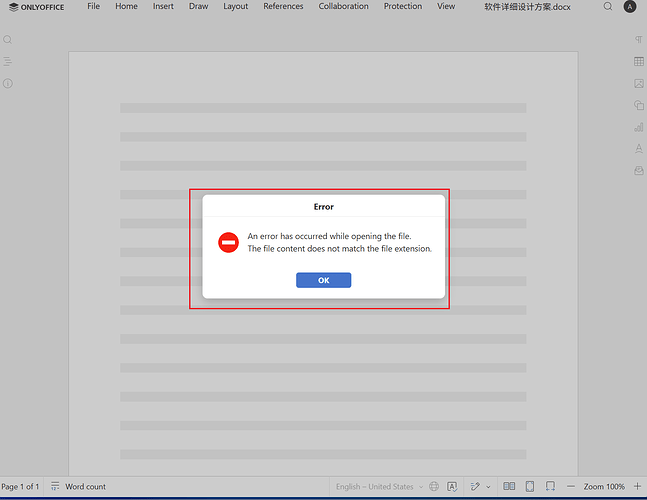This screenshot has width=647, height=500.
Task: Open Text Art settings in right sidebar
Action: pyautogui.click(x=639, y=149)
